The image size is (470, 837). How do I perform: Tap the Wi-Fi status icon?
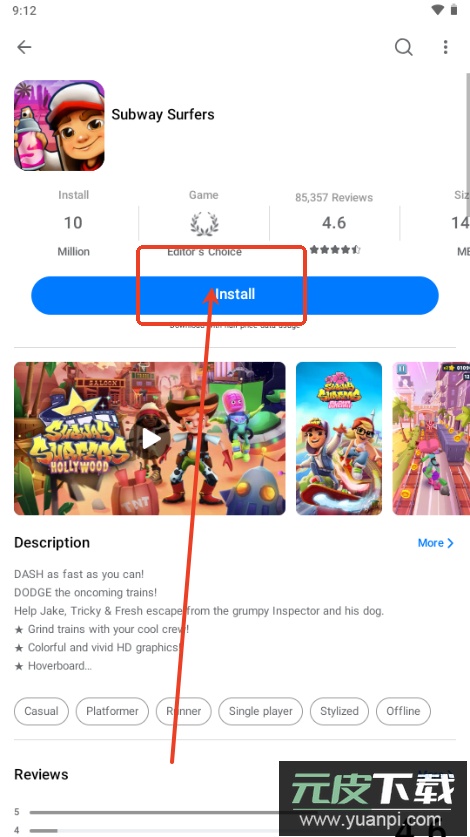pyautogui.click(x=438, y=10)
